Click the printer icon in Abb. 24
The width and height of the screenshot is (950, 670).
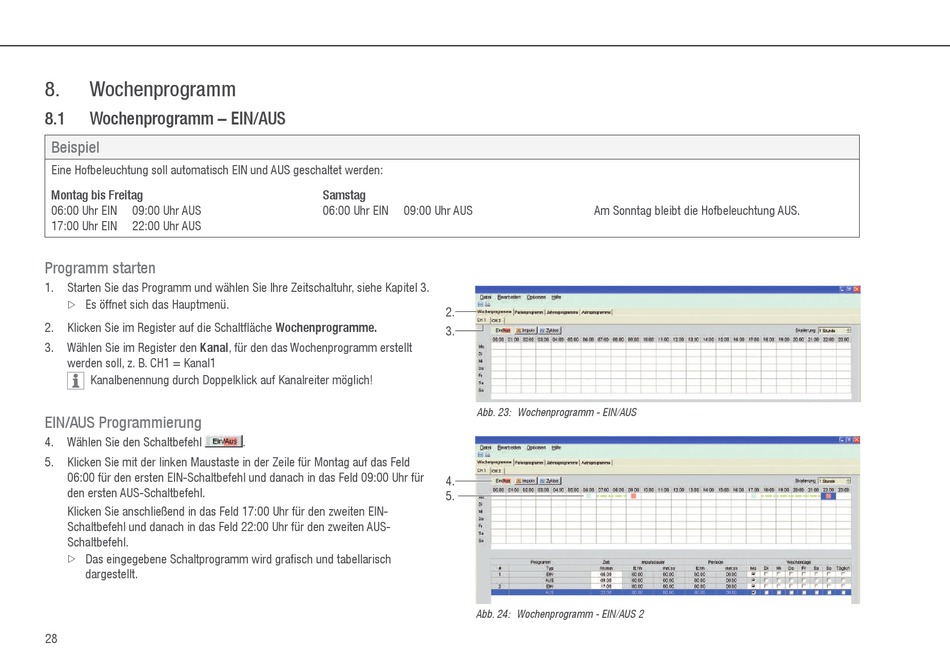pos(487,454)
